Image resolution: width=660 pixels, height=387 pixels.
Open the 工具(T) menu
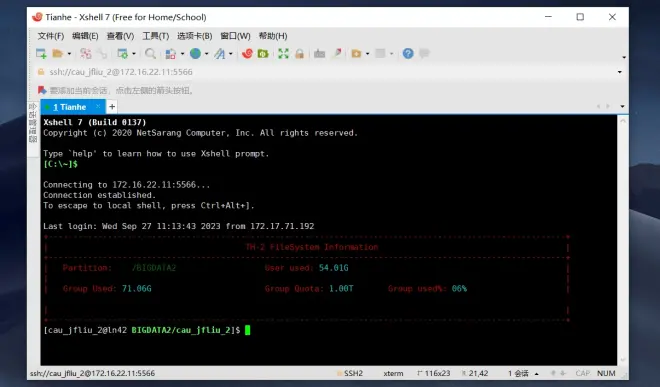[155, 36]
